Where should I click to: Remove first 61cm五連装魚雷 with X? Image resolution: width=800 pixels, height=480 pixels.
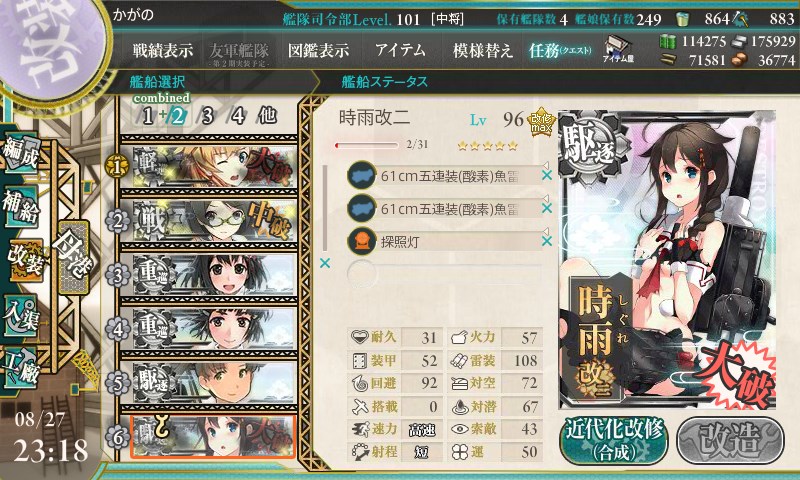[546, 175]
